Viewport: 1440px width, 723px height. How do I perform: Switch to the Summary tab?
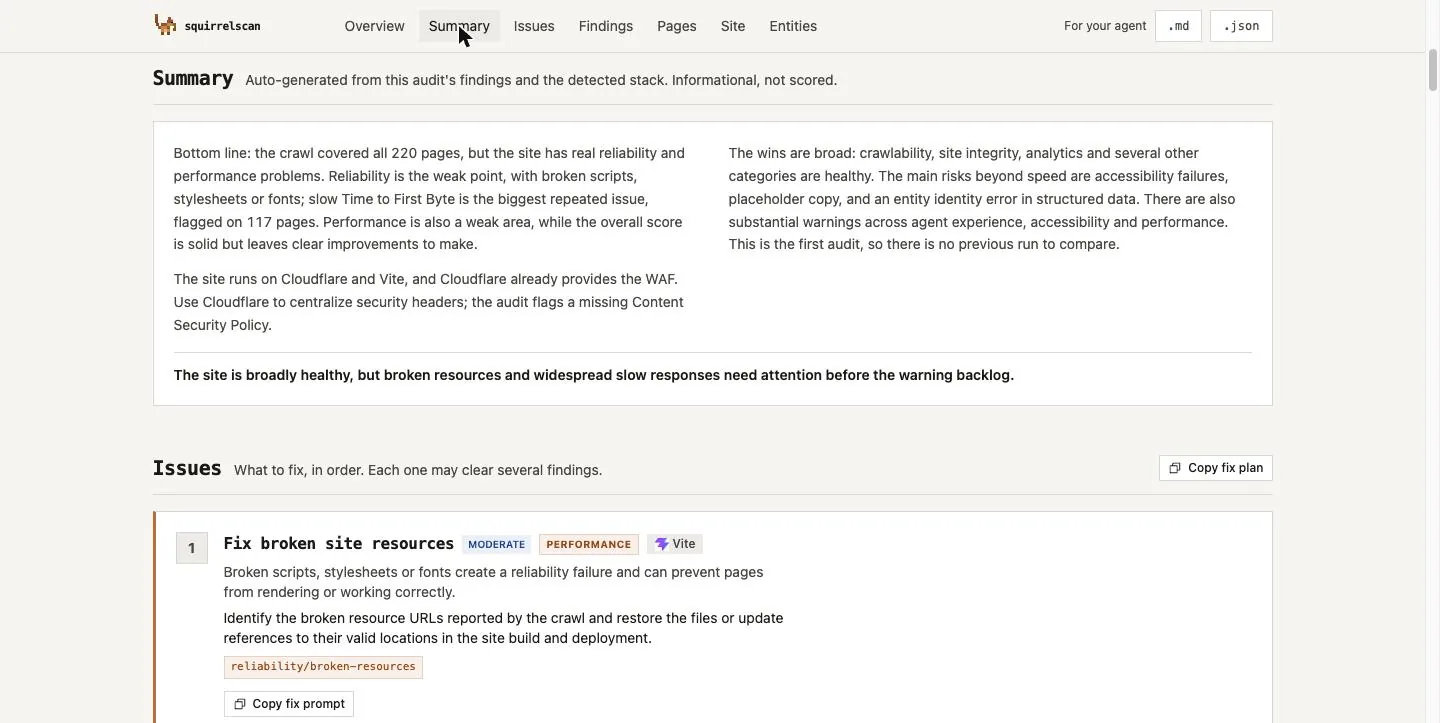(459, 26)
